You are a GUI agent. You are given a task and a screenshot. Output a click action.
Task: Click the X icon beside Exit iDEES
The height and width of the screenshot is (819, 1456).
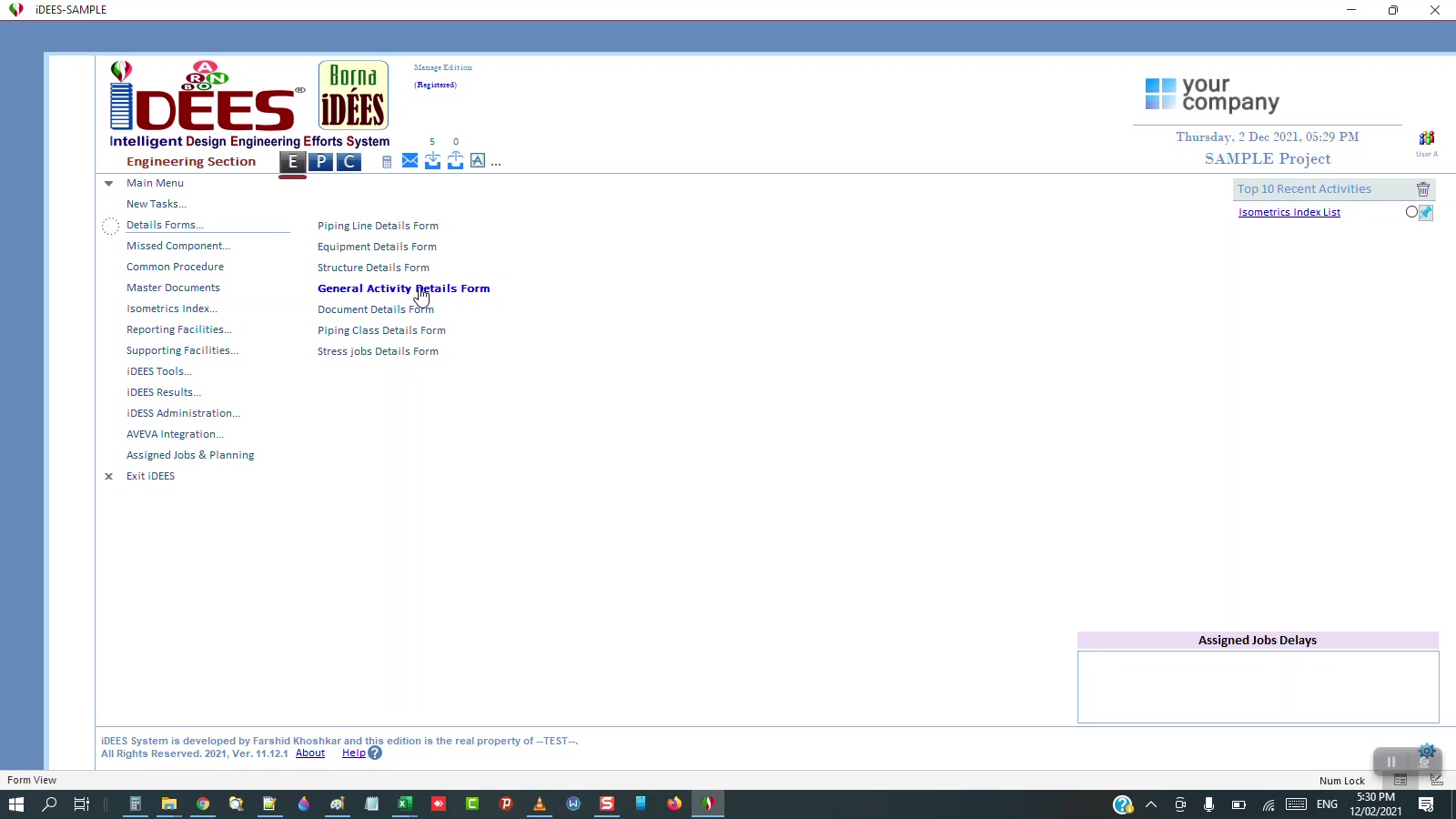(x=108, y=476)
